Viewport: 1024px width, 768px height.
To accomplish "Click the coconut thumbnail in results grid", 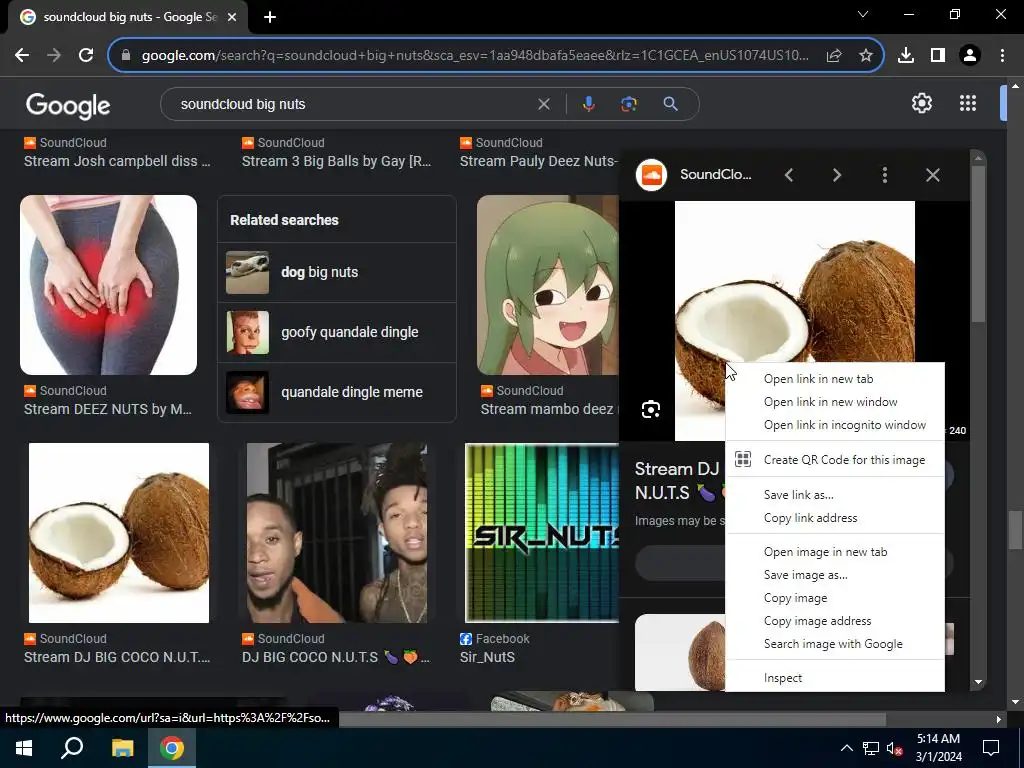I will pyautogui.click(x=119, y=533).
